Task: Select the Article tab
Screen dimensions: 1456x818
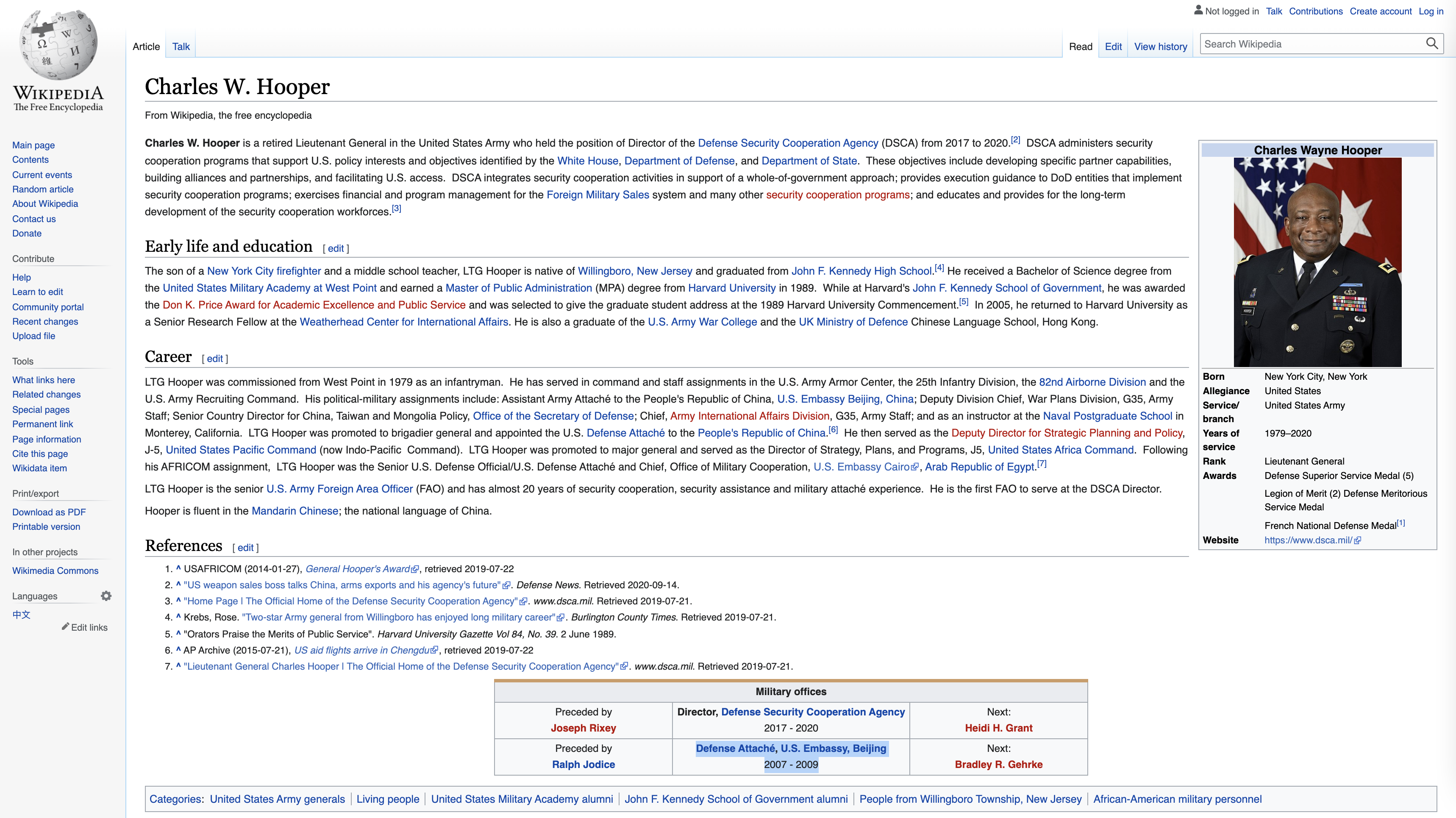Action: point(146,46)
